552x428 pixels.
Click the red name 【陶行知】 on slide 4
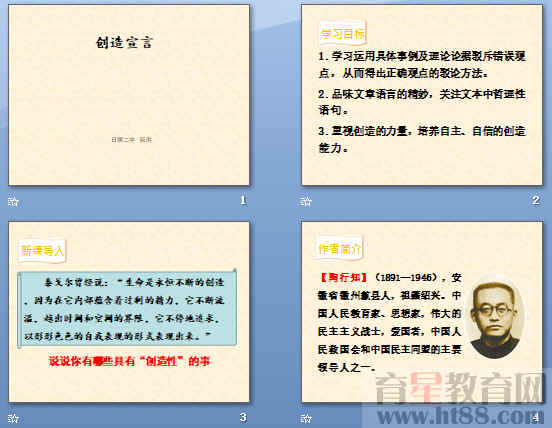pos(344,277)
